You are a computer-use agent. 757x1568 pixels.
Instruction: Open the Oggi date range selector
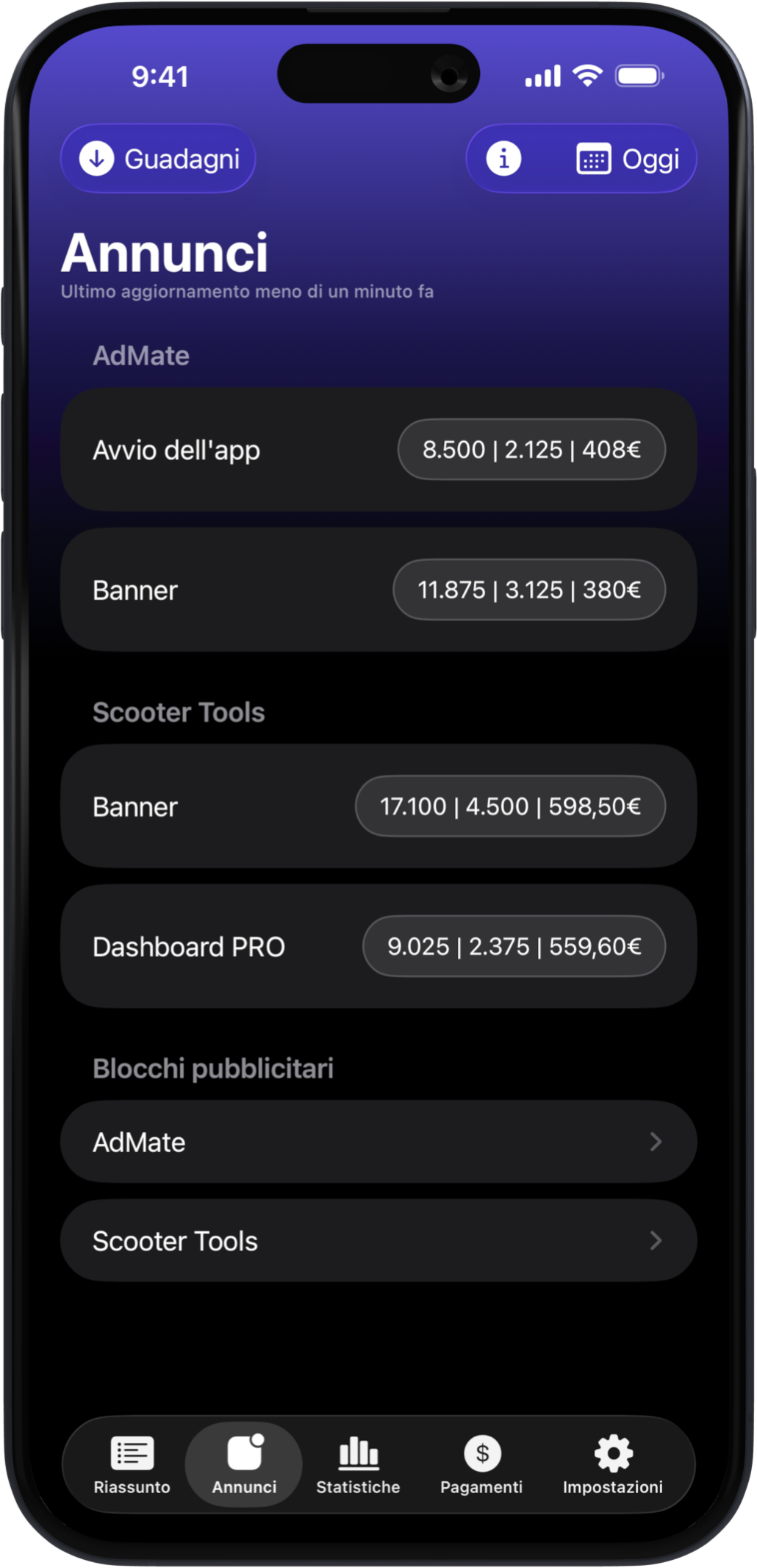pos(650,160)
